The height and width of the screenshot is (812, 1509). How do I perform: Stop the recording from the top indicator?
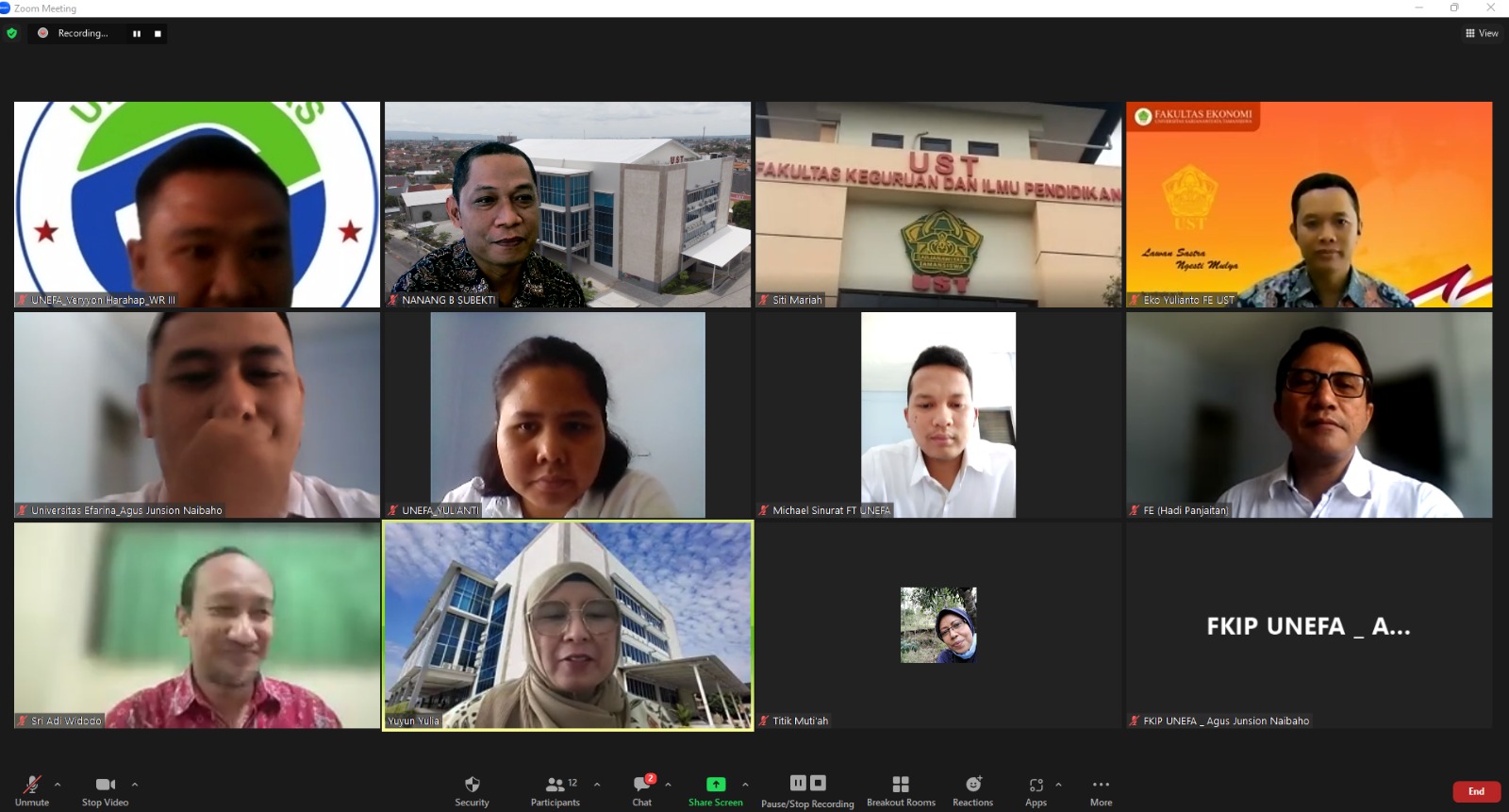tap(158, 33)
